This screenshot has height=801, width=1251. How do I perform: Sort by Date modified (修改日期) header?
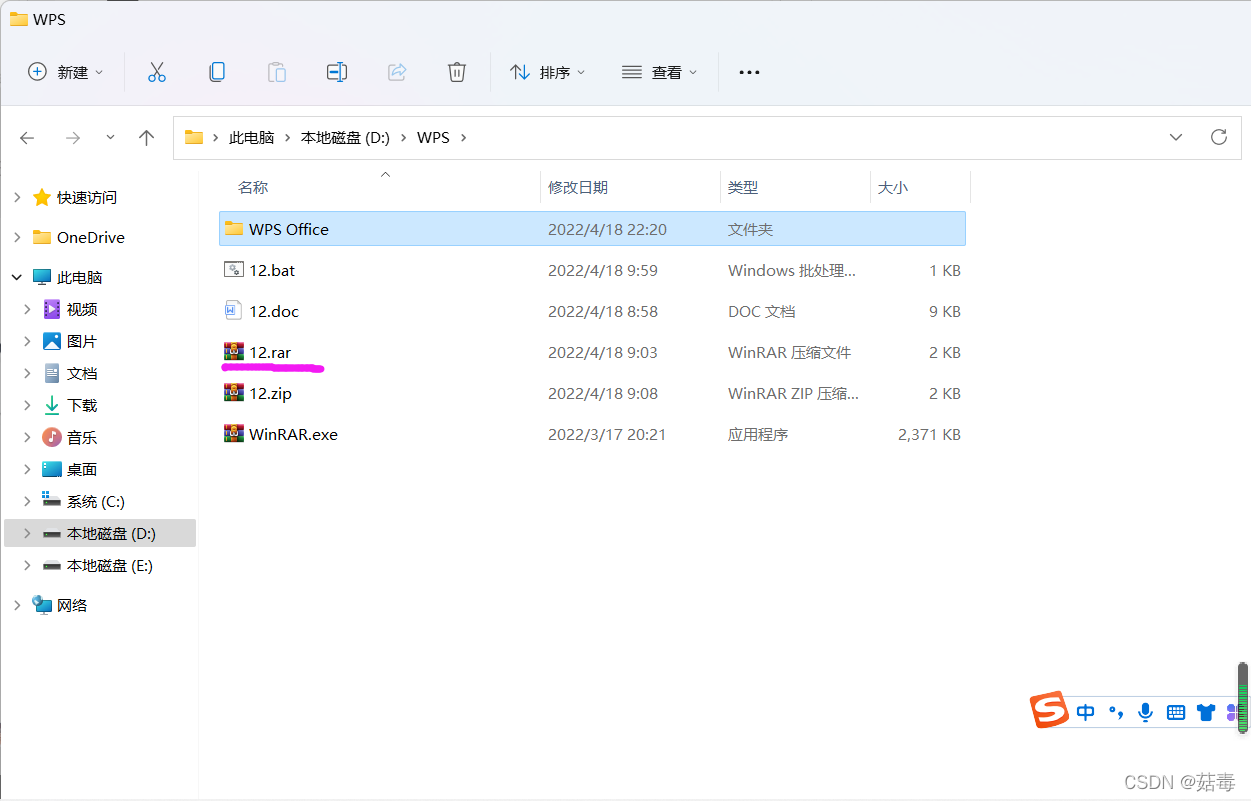click(578, 187)
